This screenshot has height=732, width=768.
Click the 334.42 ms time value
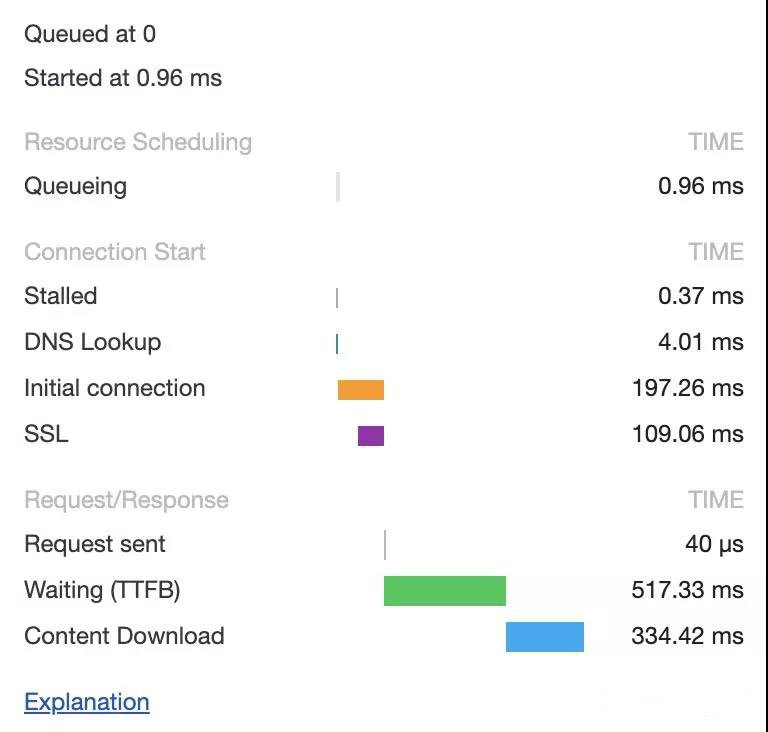coord(687,636)
